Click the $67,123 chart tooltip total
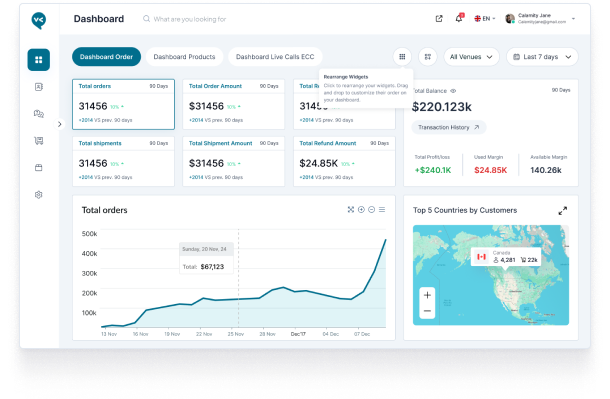The height and width of the screenshot is (399, 610). tap(212, 267)
